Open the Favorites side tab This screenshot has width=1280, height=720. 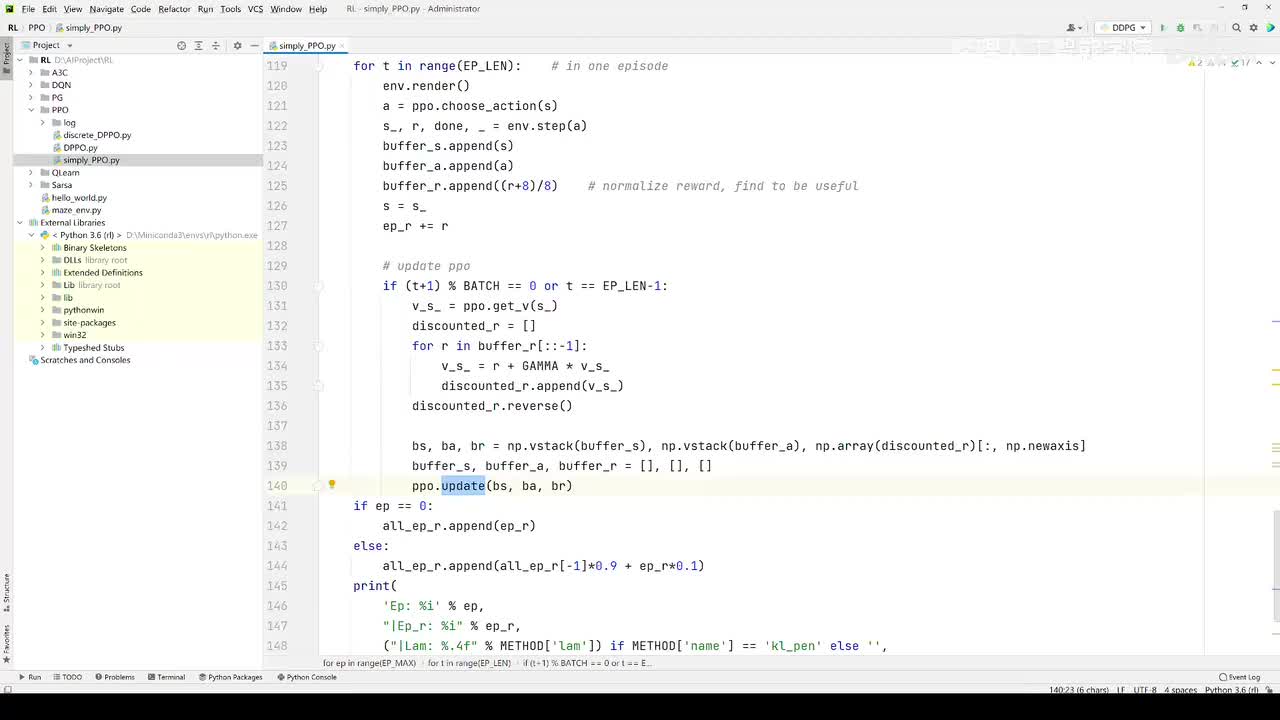(x=6, y=644)
